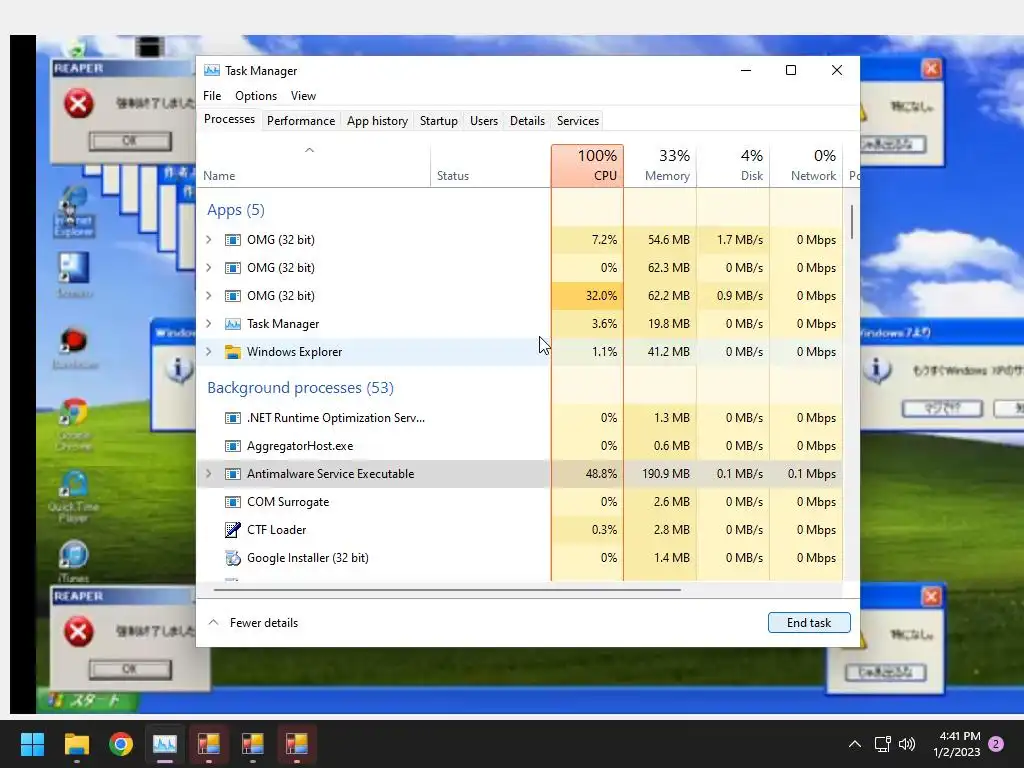
Task: Switch to the Services tab
Action: point(578,121)
